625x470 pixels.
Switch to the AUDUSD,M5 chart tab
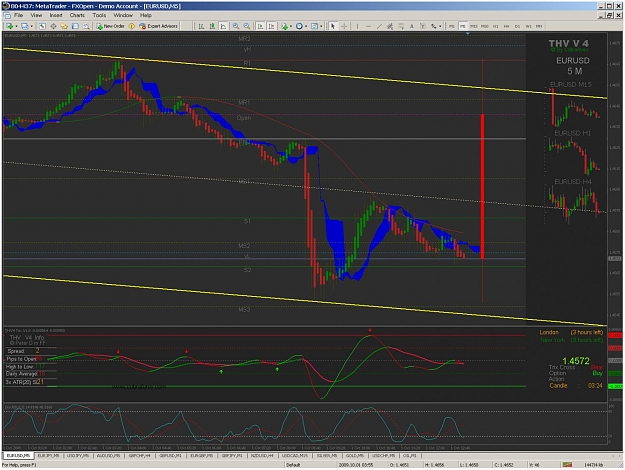tap(108, 456)
